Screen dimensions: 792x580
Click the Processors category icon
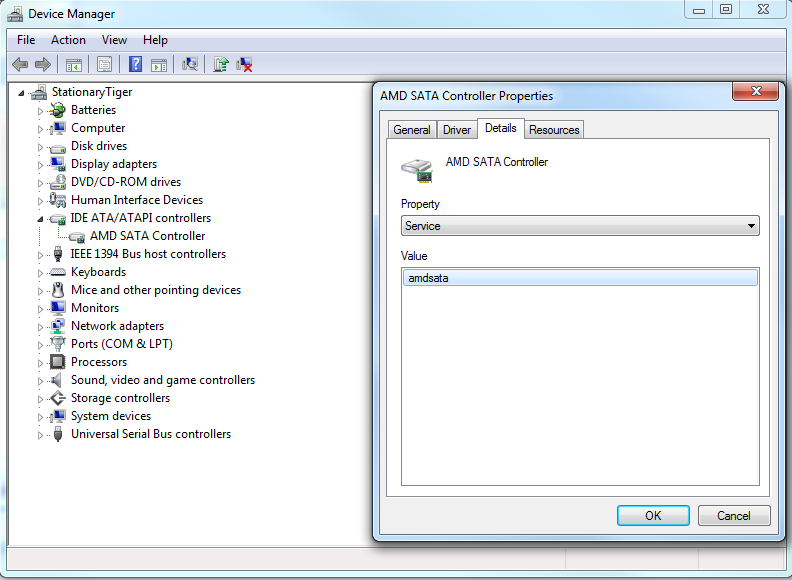(x=58, y=362)
